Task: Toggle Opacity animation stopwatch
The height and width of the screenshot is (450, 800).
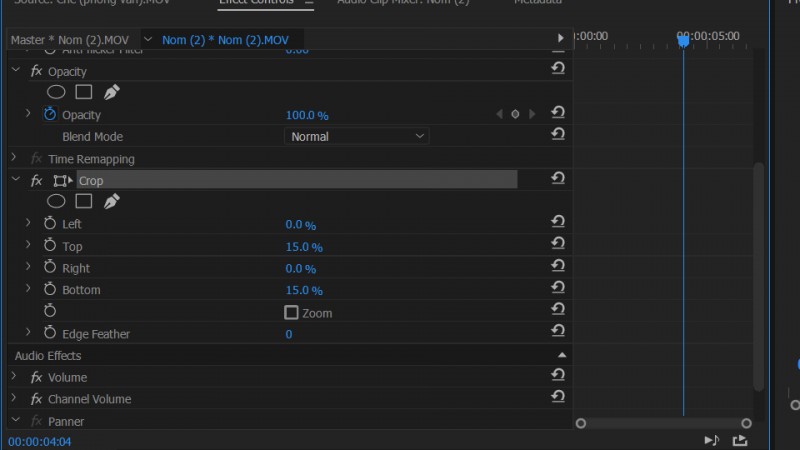Action: tap(49, 114)
